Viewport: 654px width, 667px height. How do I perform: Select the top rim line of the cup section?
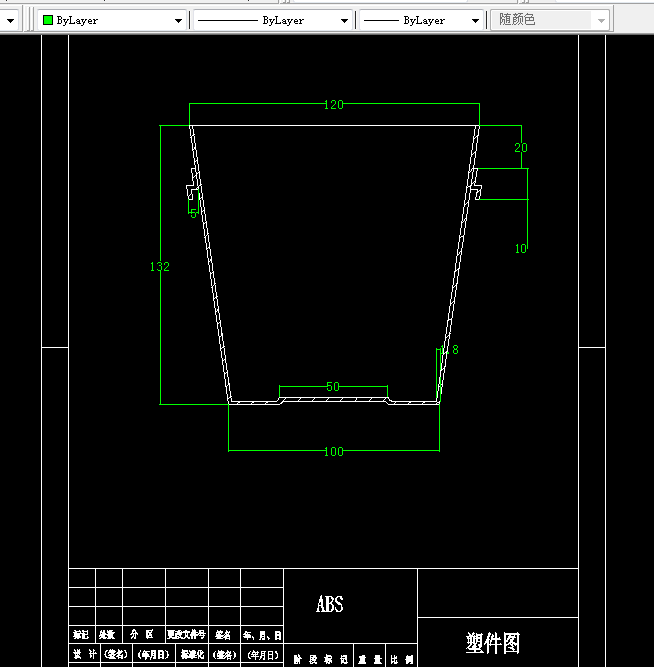coord(334,125)
